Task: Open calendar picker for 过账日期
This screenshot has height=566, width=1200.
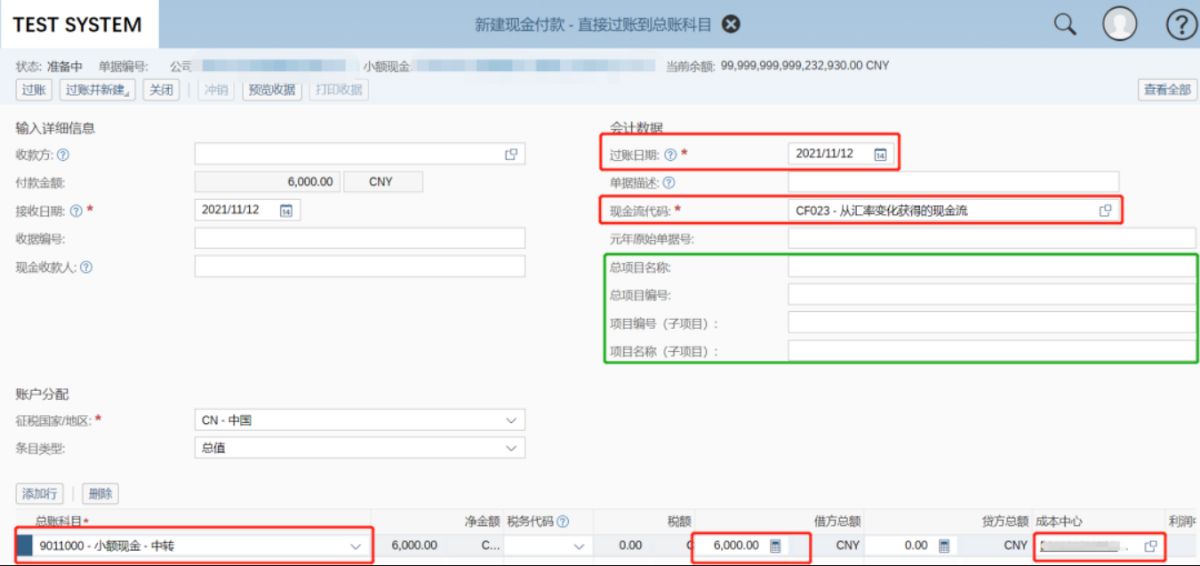Action: click(x=880, y=154)
